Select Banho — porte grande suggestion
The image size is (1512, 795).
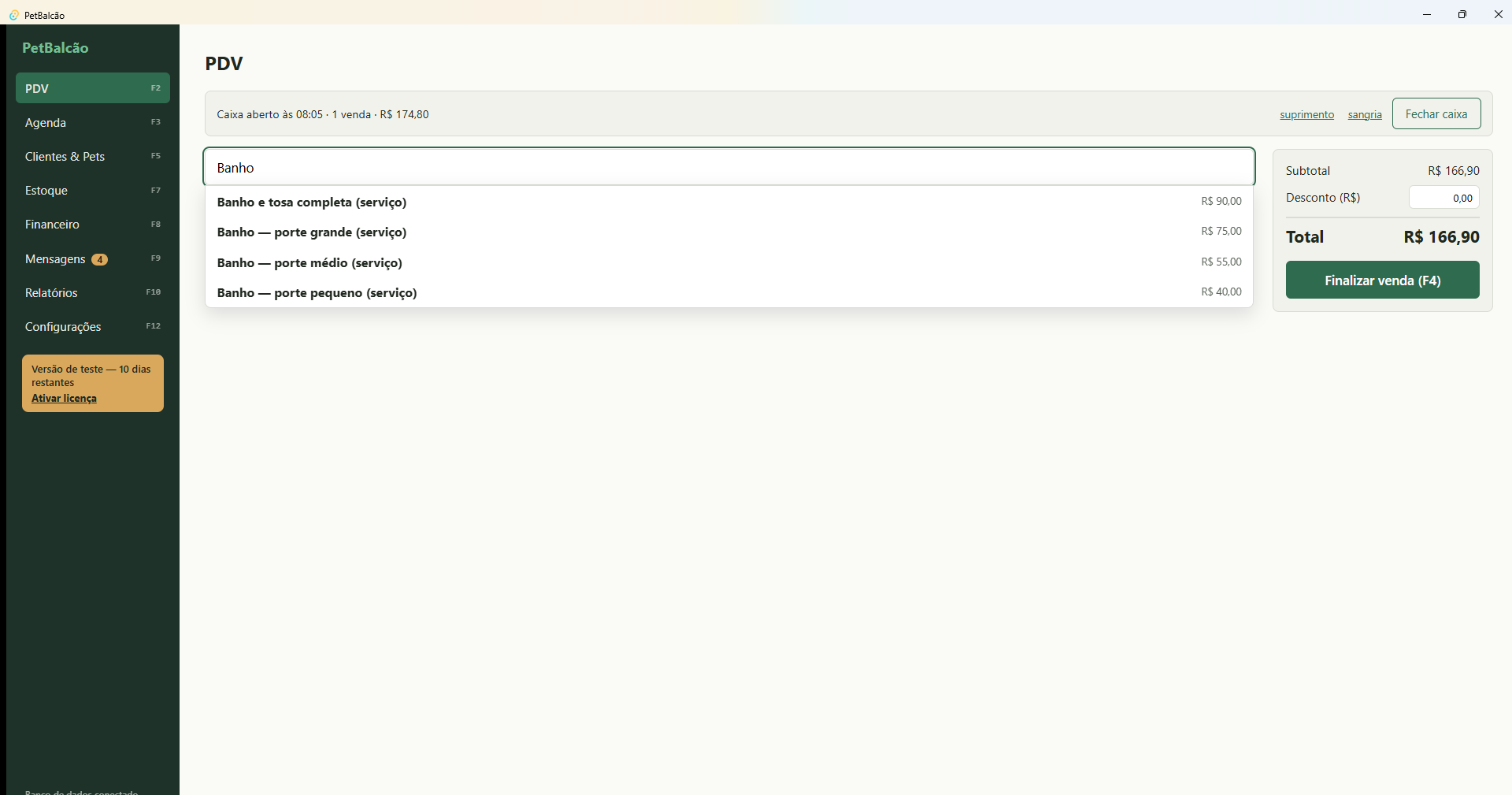(x=729, y=232)
